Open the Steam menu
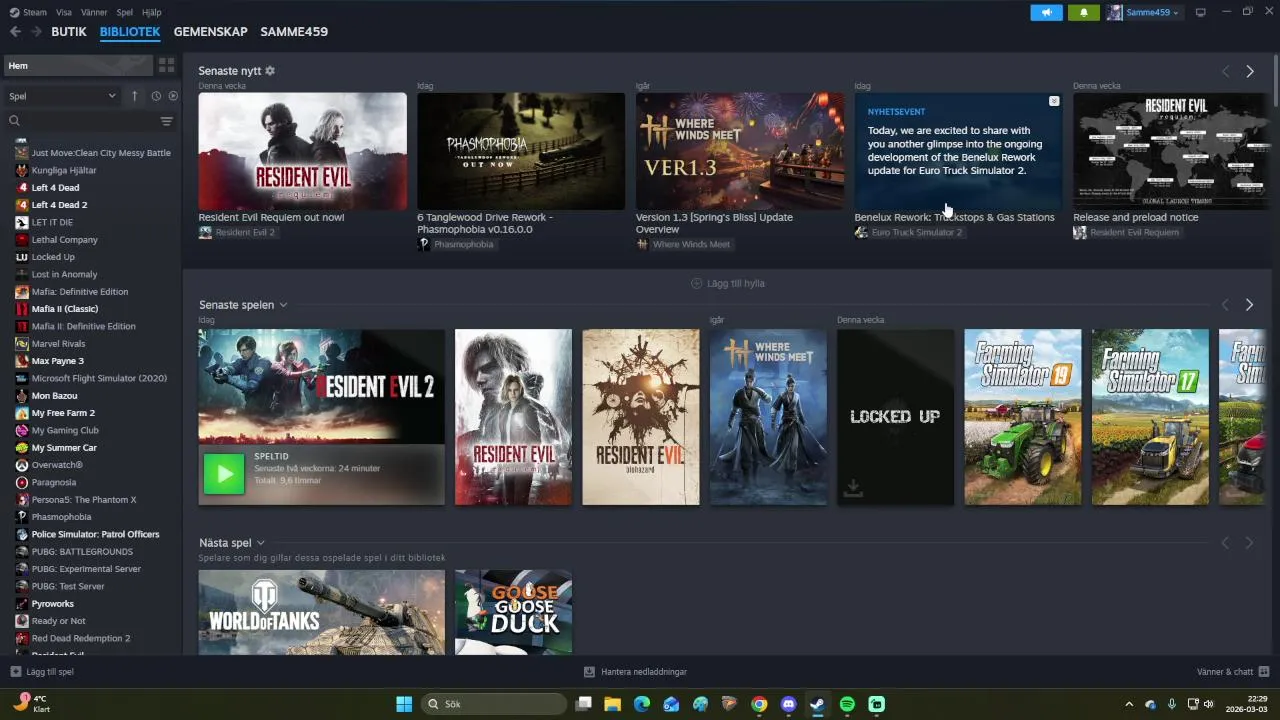 tap(35, 12)
